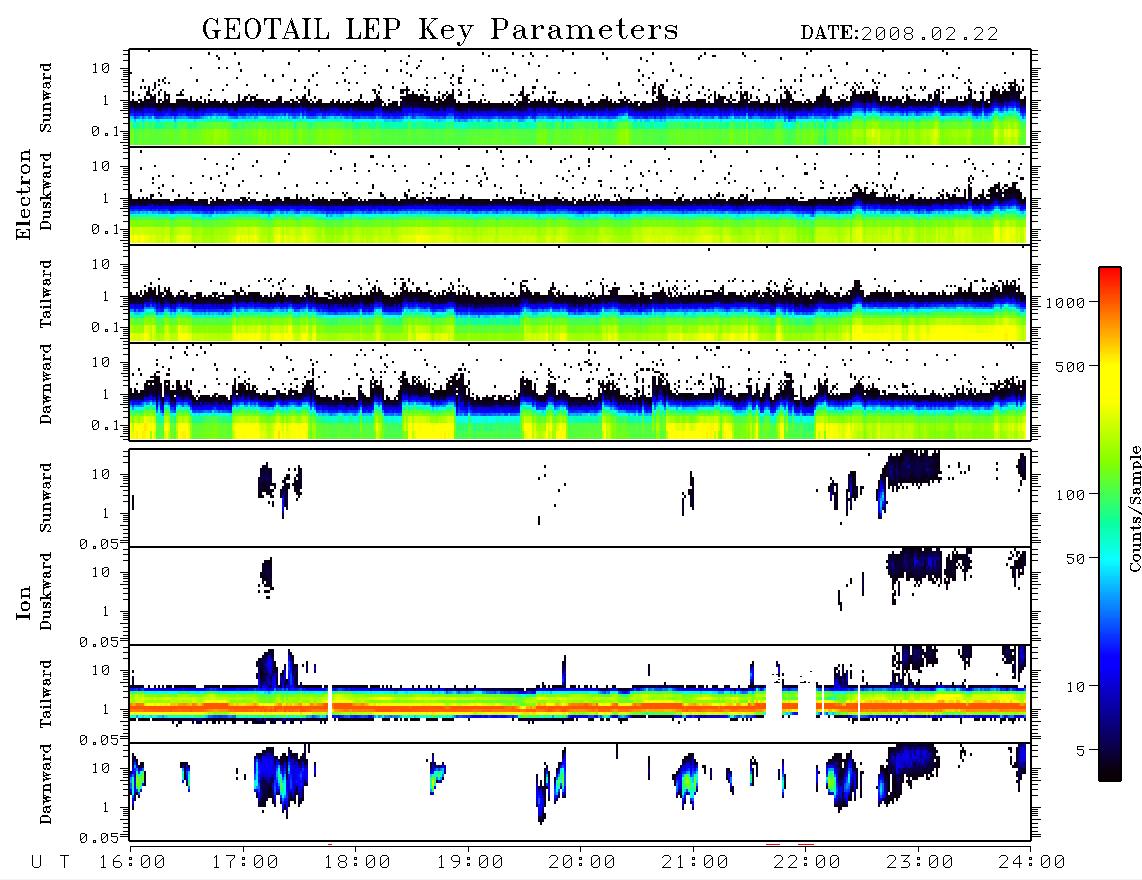
Task: Click the "0.05" tick of Ion Tailward panel
Action: coord(98,739)
